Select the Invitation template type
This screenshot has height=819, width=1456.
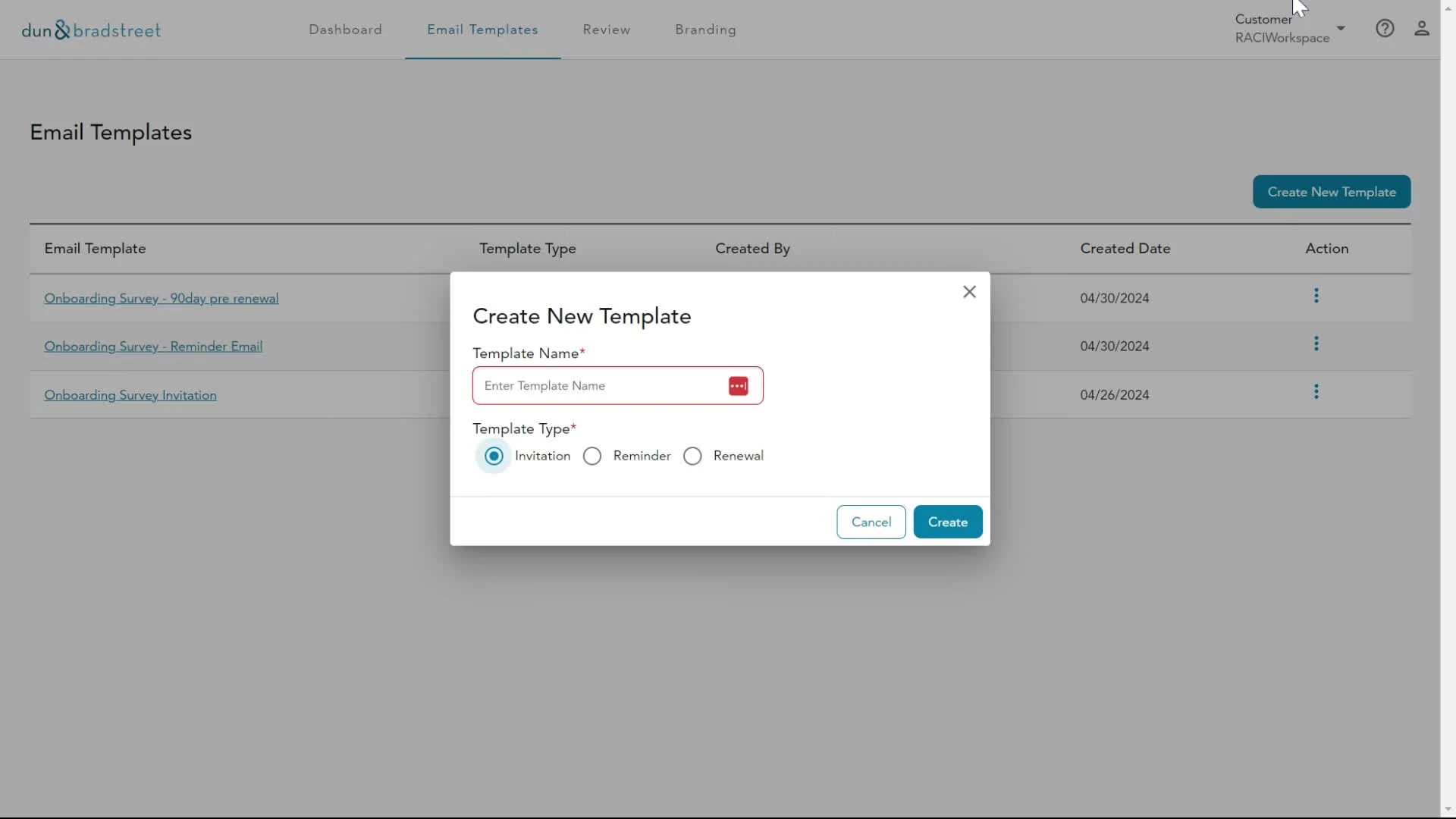tap(494, 456)
